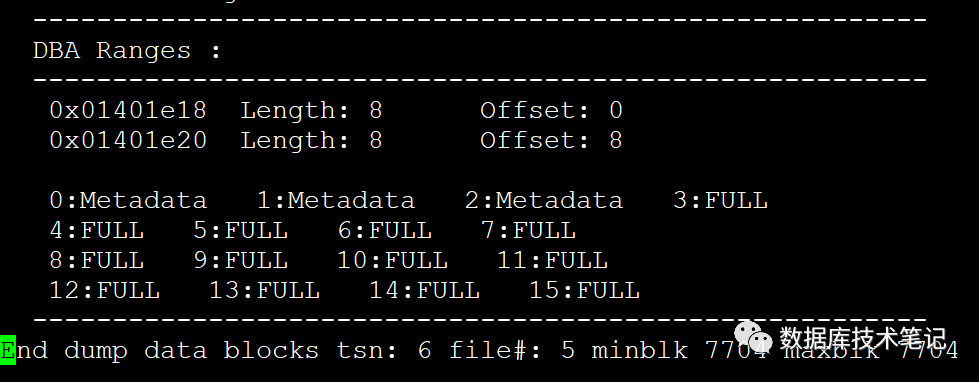This screenshot has width=979, height=382.
Task: Click the tsn: 6 text
Action: pyautogui.click(x=384, y=350)
